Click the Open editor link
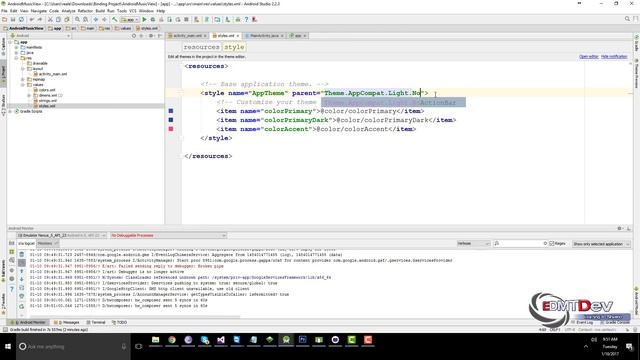Viewport: 640px width, 360px height. 588,56
